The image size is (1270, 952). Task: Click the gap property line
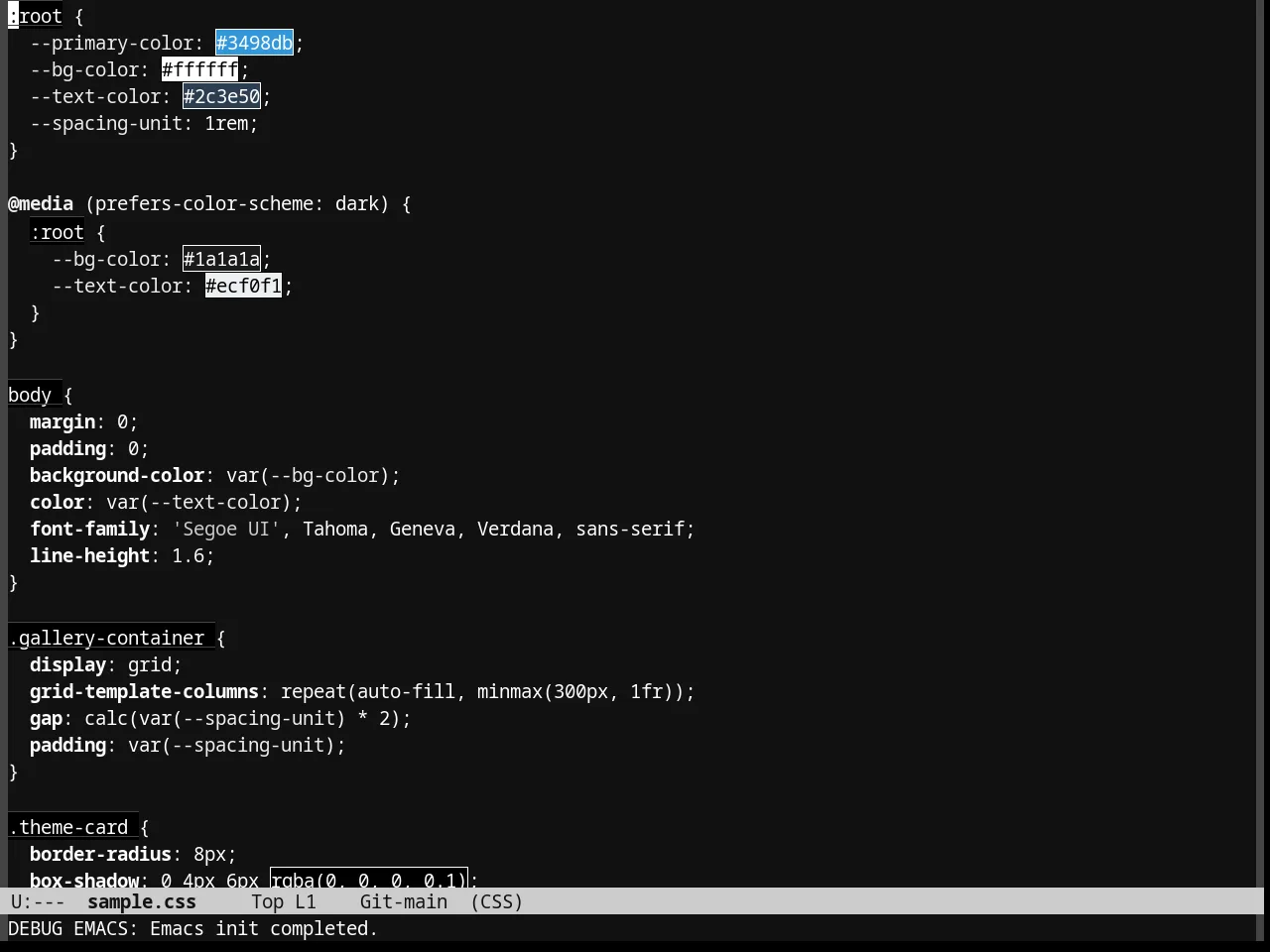[x=220, y=718]
